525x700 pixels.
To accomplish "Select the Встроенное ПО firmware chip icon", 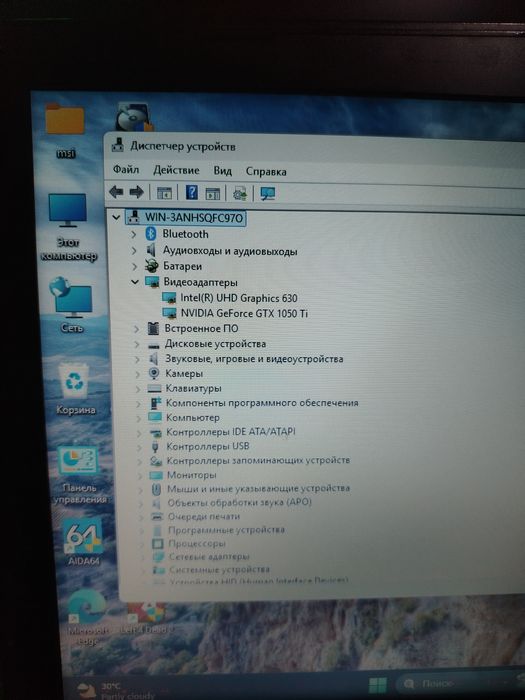I will point(153,329).
